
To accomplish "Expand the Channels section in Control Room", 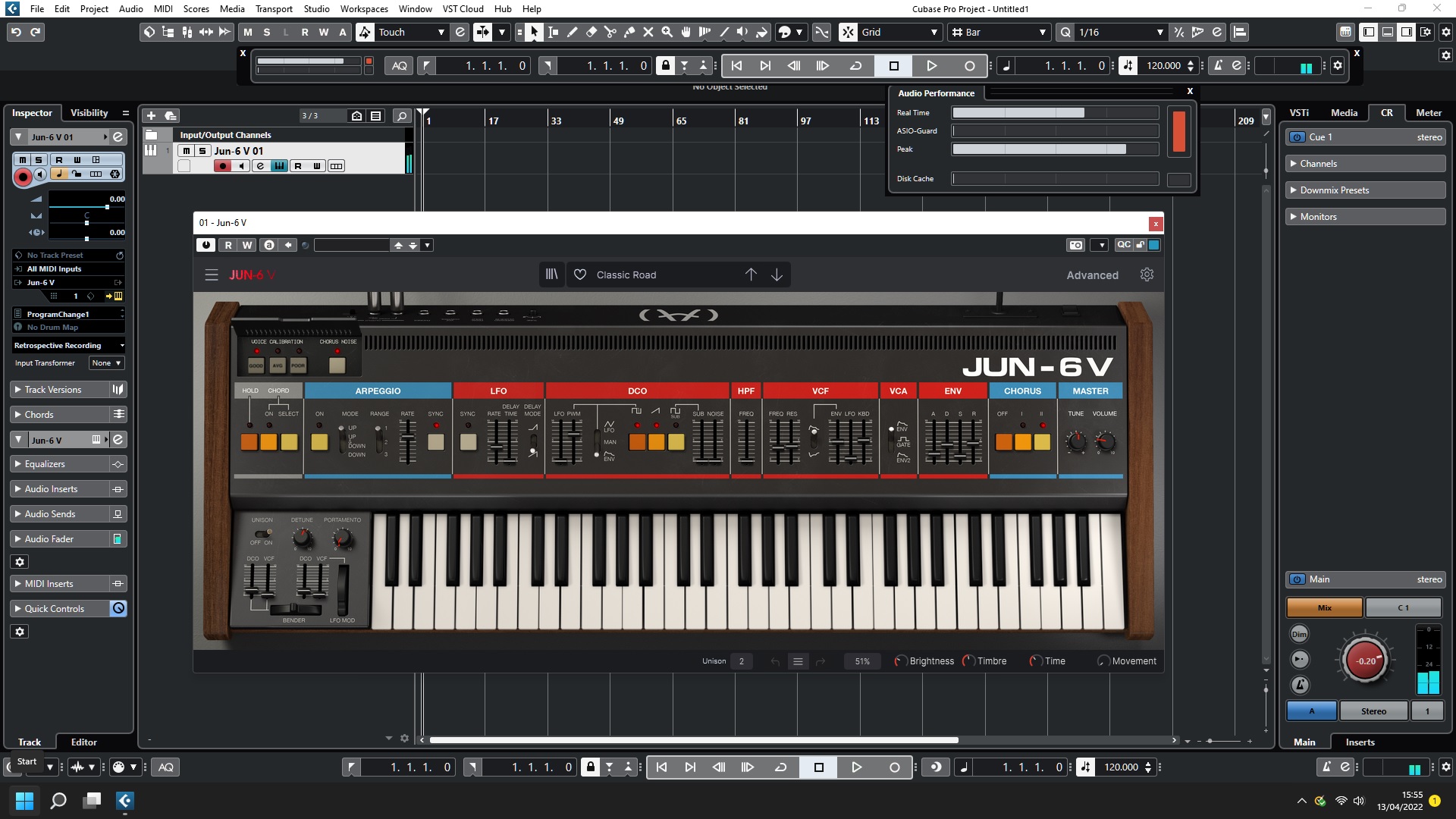I will point(1366,164).
